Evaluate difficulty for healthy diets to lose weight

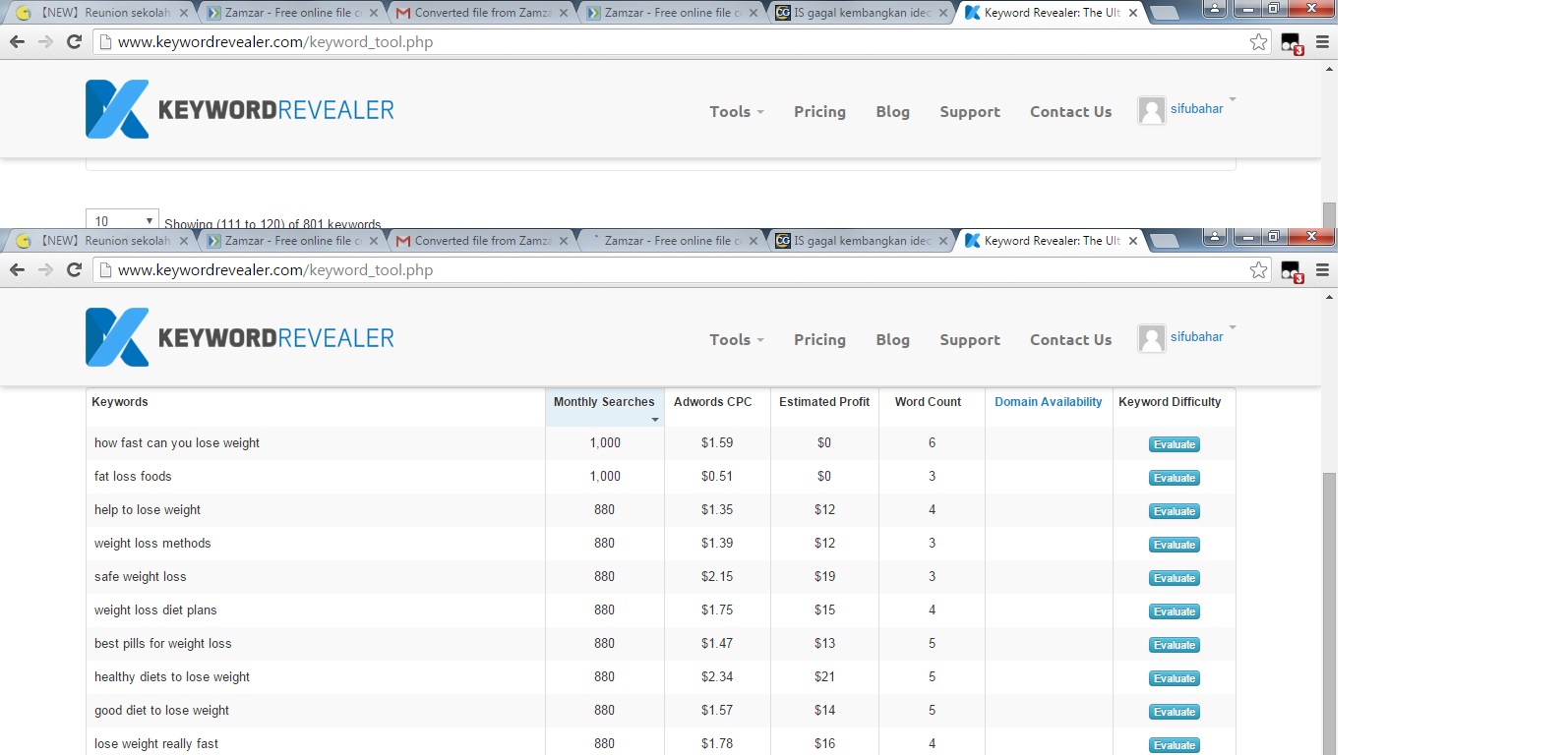point(1175,678)
